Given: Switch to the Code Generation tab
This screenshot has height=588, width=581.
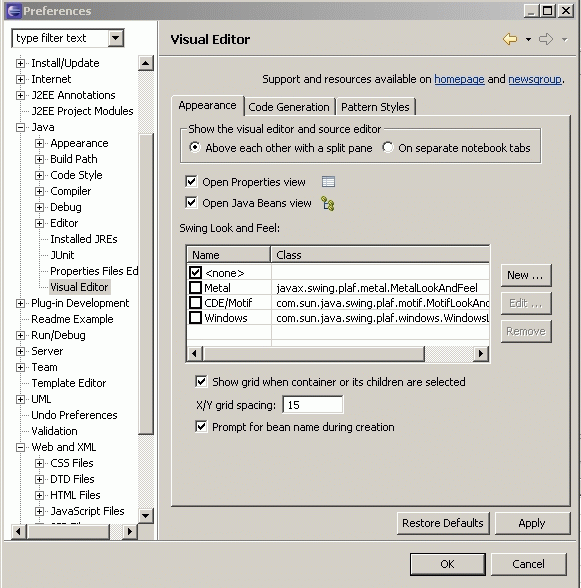Looking at the screenshot, I should pos(289,107).
